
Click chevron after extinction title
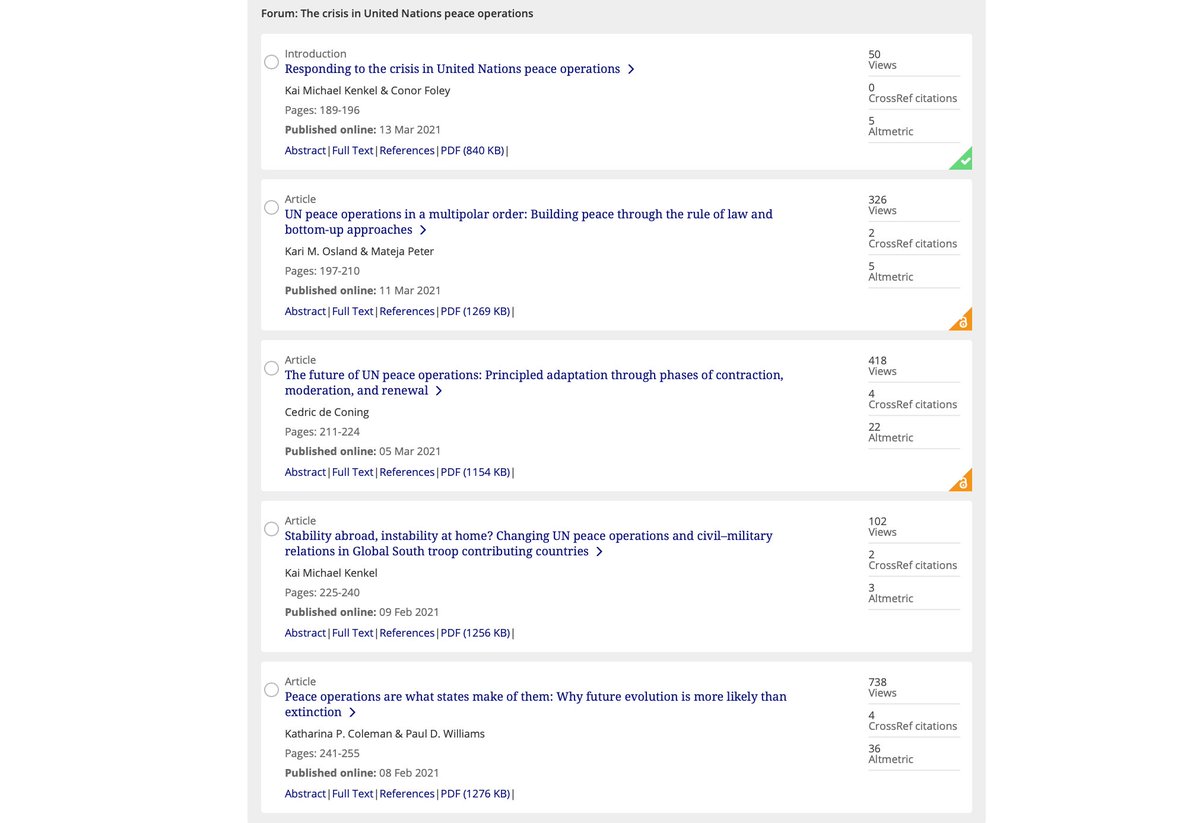353,713
